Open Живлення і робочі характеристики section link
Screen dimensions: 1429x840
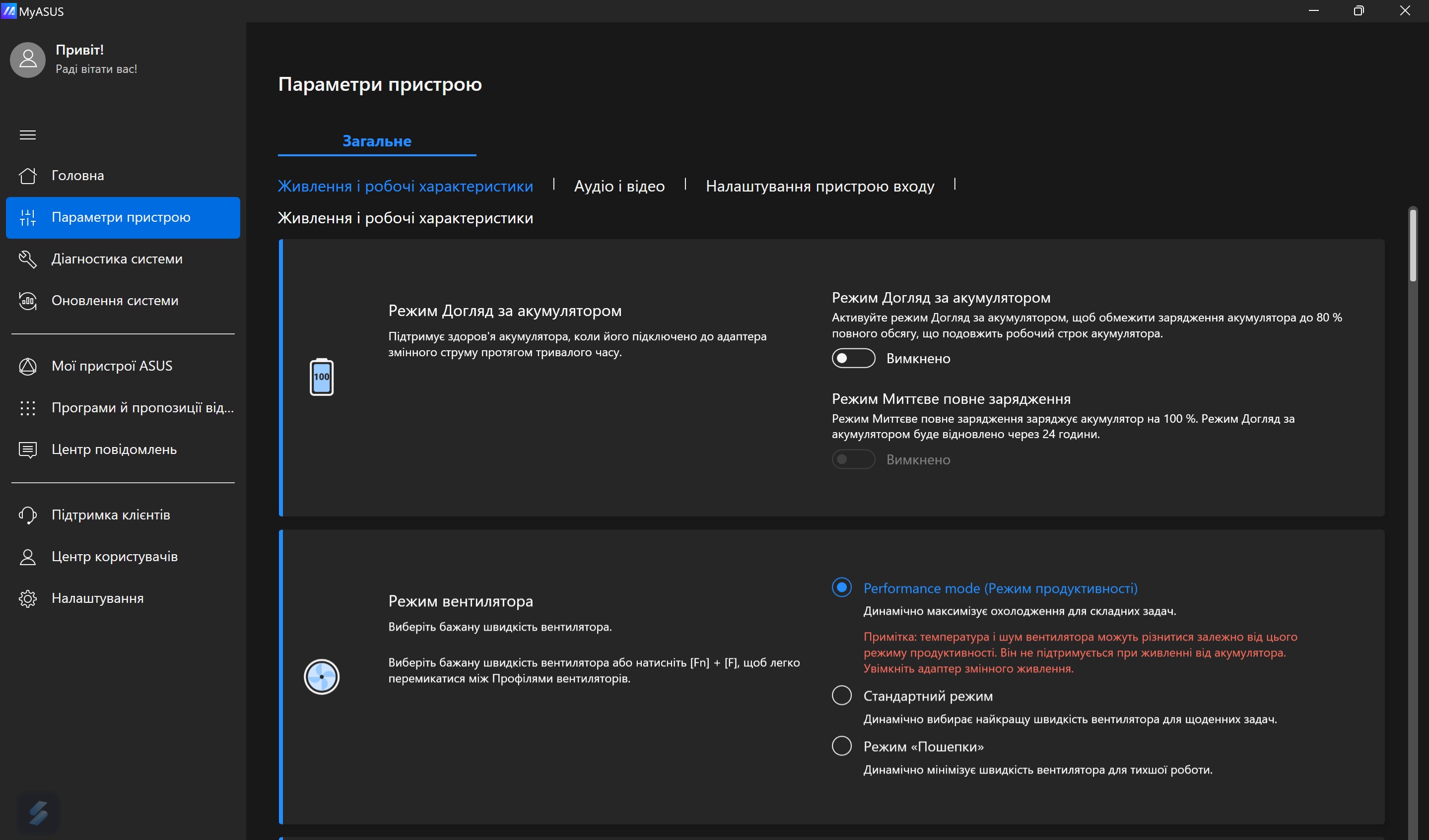point(406,186)
